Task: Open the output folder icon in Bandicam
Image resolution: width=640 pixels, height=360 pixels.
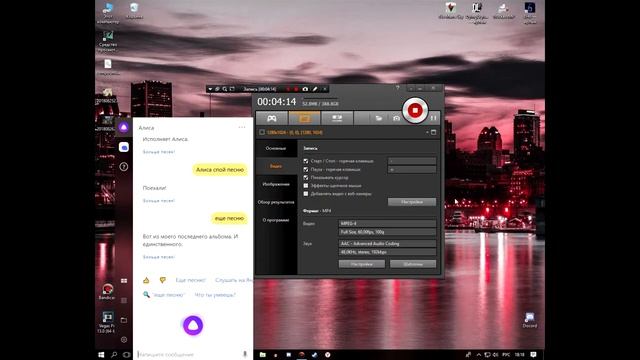Action: click(379, 118)
